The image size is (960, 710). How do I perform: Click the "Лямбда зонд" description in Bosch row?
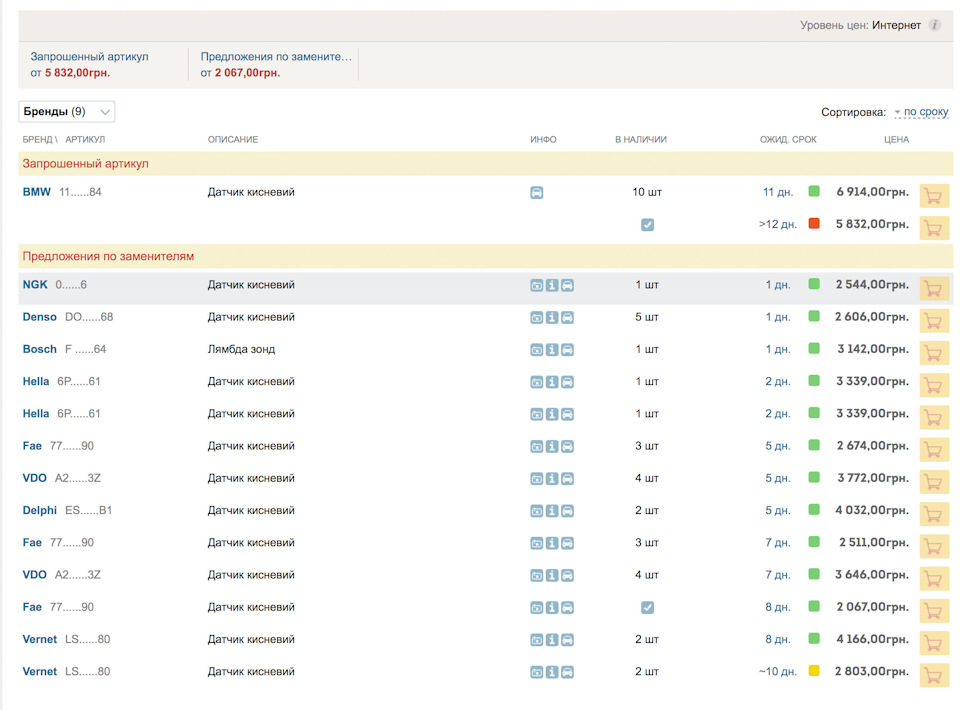tap(241, 349)
